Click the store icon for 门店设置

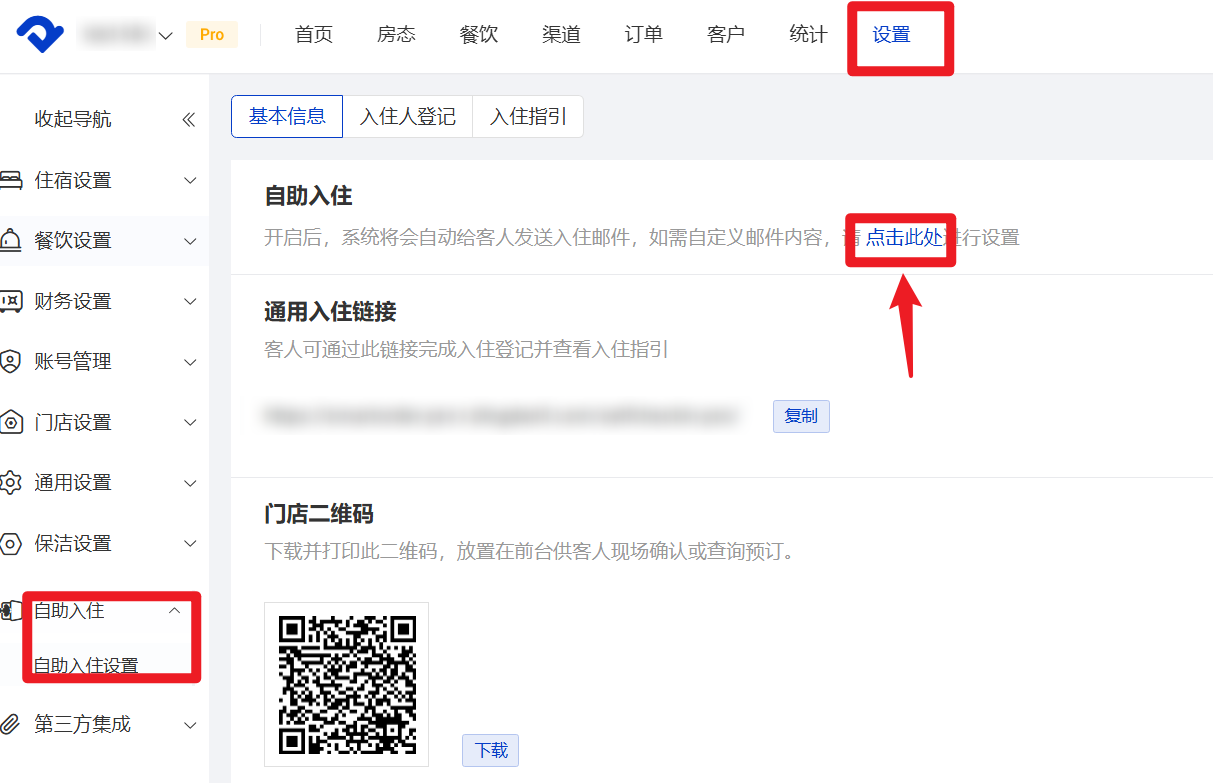tap(10, 423)
